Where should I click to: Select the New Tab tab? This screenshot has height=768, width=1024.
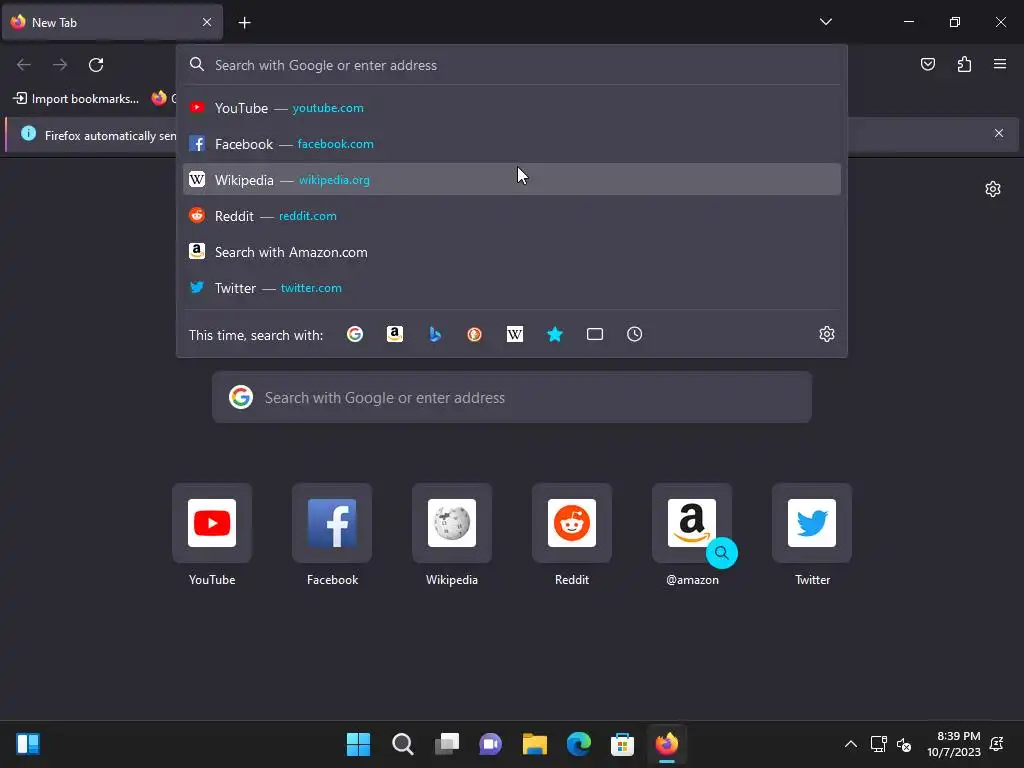click(x=112, y=22)
